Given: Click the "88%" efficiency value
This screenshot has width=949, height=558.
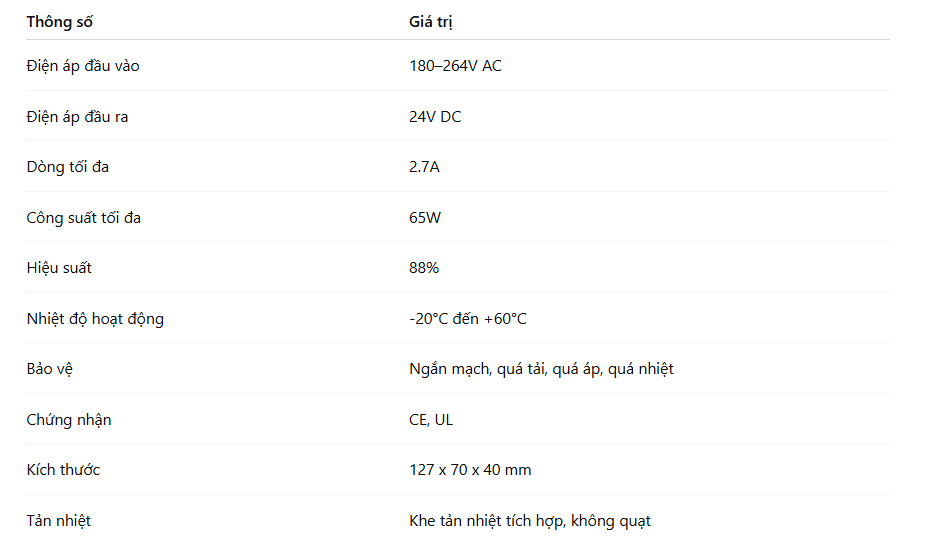Looking at the screenshot, I should [x=424, y=268].
